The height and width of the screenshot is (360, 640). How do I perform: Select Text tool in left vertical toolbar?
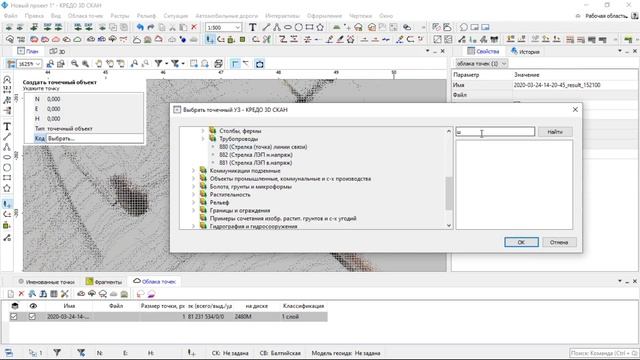pos(7,127)
